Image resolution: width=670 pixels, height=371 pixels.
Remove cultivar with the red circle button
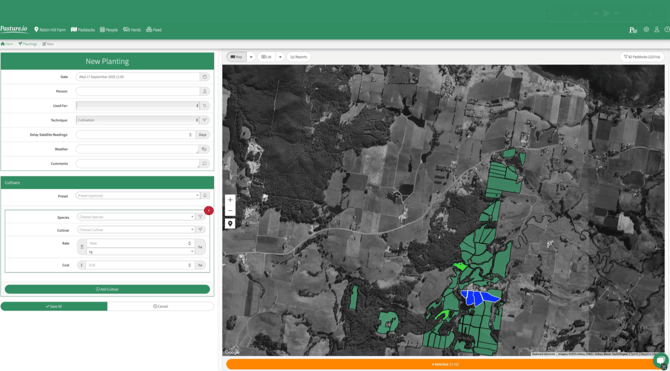coord(209,210)
